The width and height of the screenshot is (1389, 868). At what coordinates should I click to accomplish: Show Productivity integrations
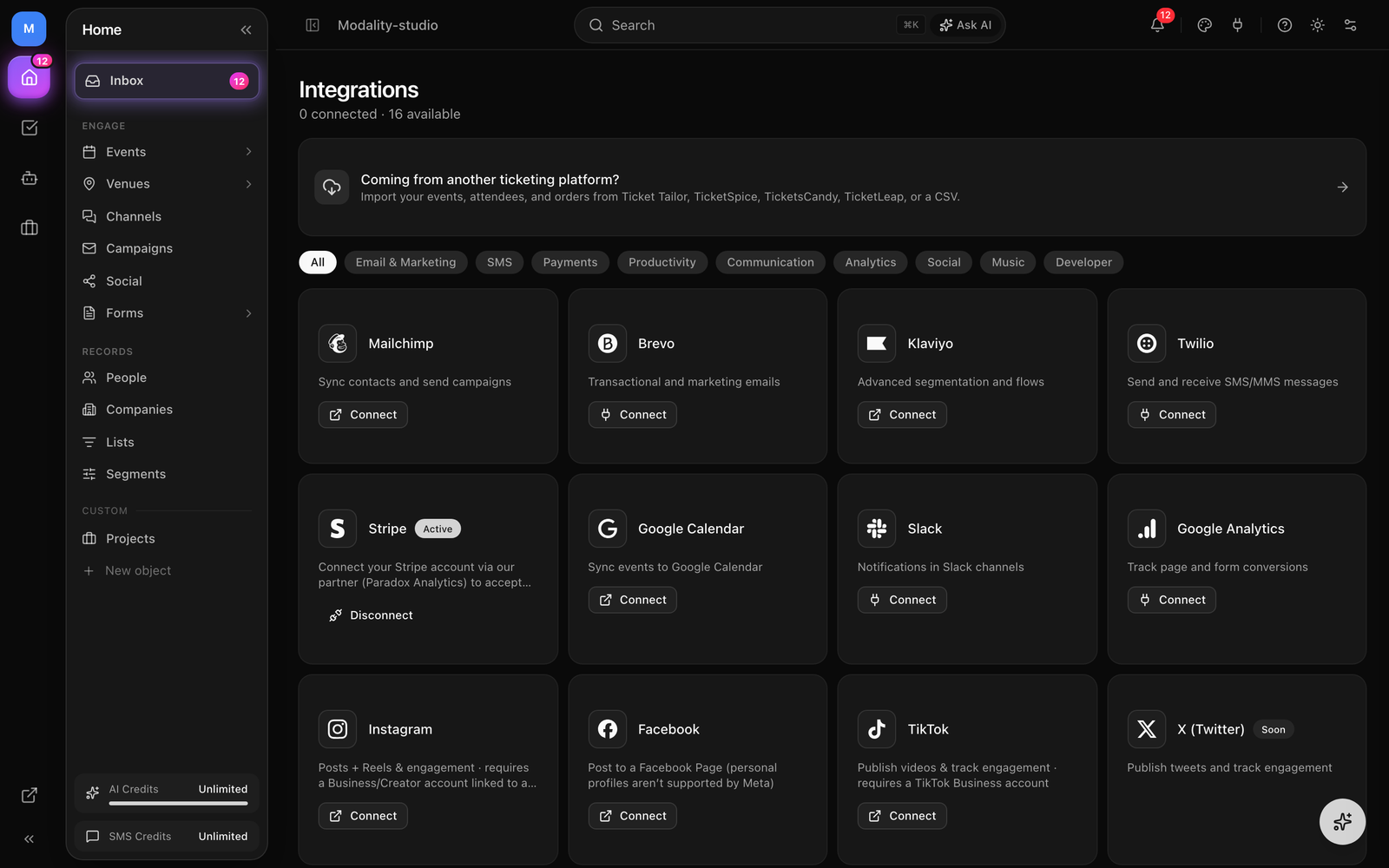662,262
